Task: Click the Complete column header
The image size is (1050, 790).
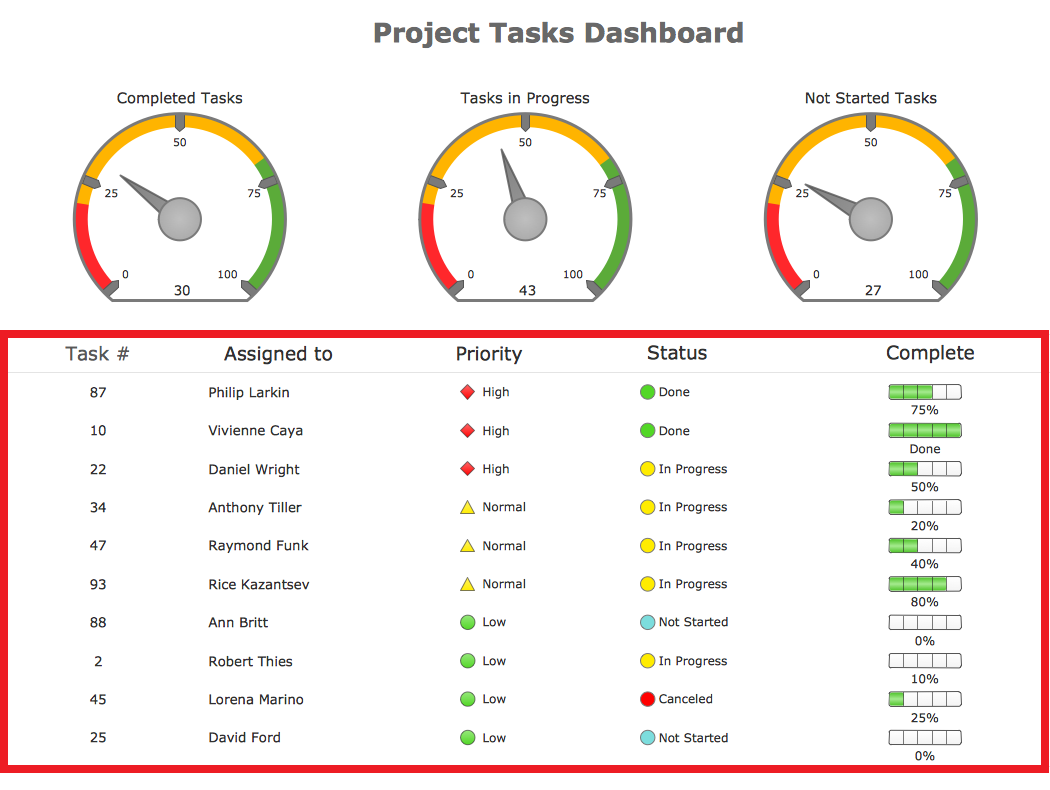Action: pos(930,353)
